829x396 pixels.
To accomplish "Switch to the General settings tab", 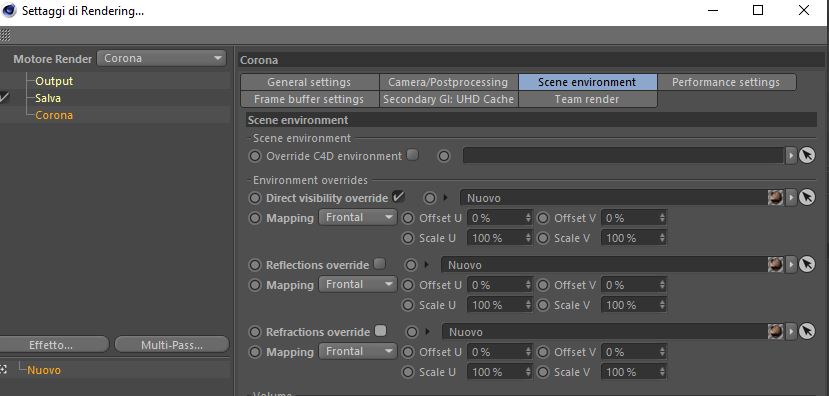I will 309,82.
